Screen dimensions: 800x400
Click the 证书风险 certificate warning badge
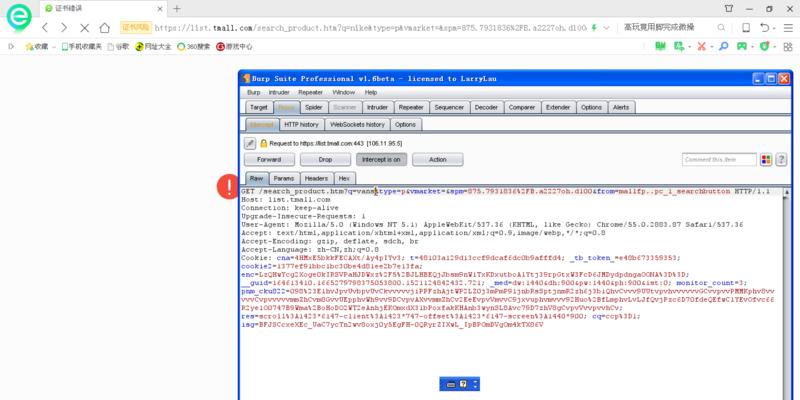pos(136,28)
